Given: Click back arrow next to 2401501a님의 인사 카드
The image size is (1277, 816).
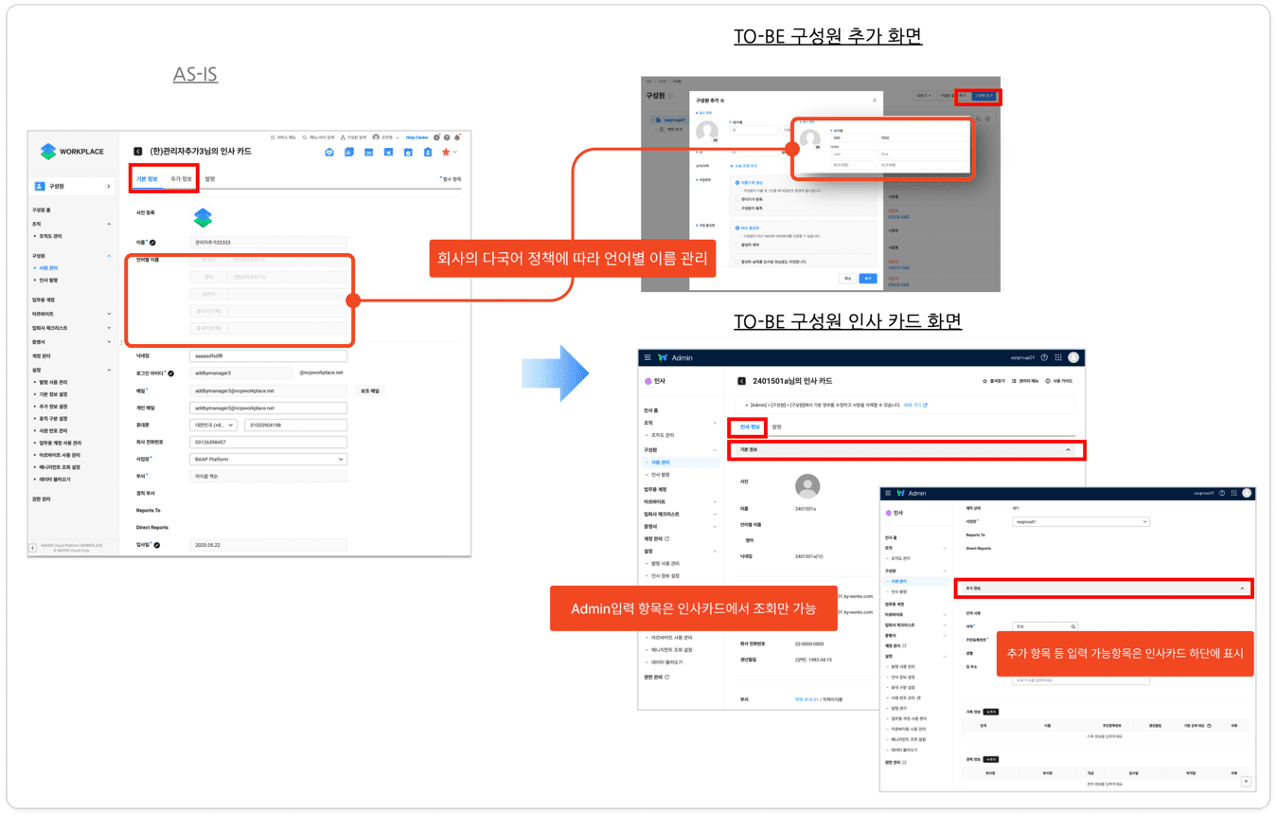Looking at the screenshot, I should coord(741,381).
